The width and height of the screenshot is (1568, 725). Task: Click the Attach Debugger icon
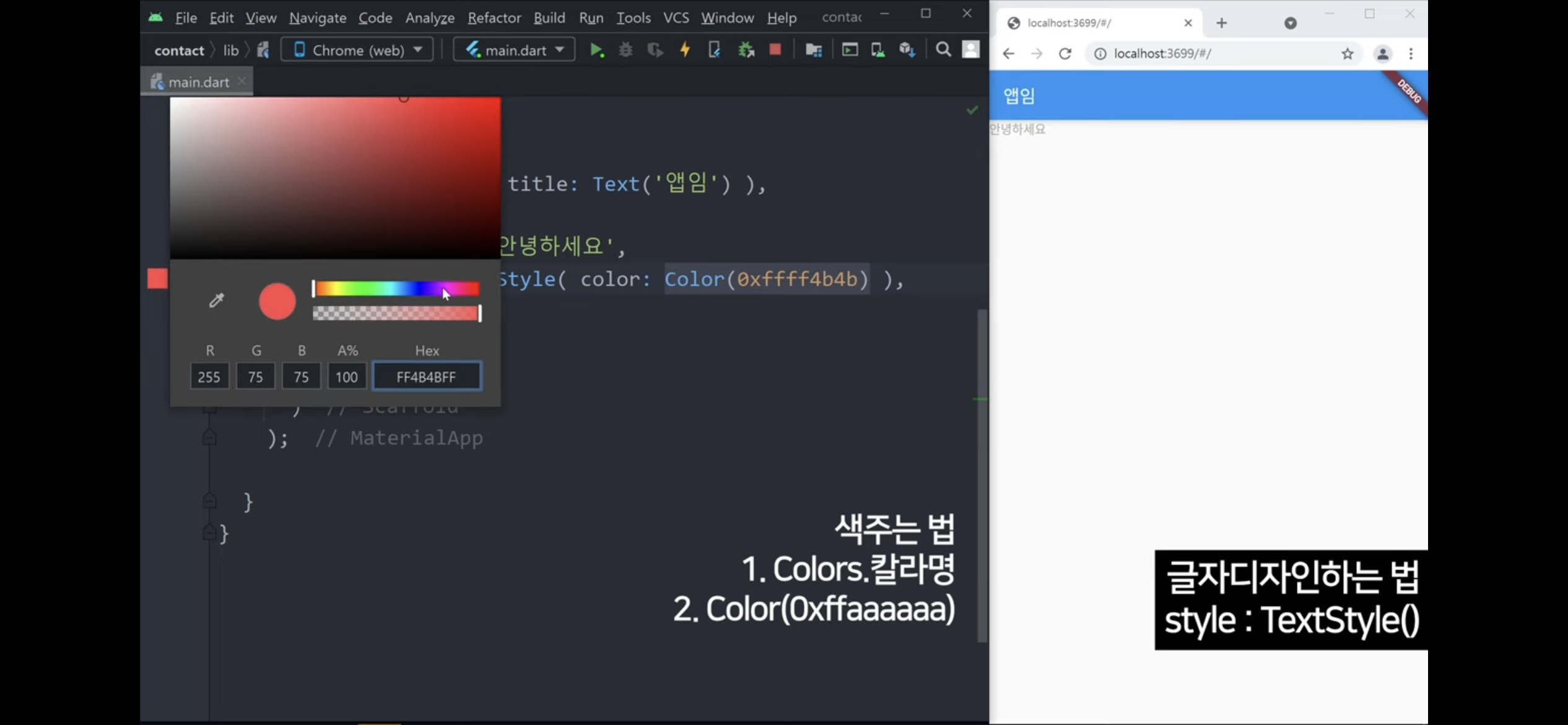coord(746,50)
